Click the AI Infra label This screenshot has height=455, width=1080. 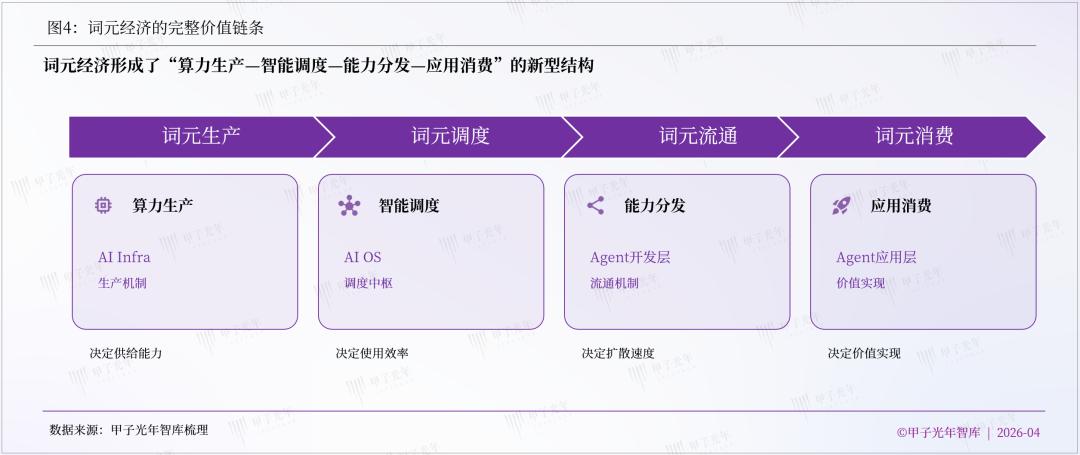click(x=124, y=257)
